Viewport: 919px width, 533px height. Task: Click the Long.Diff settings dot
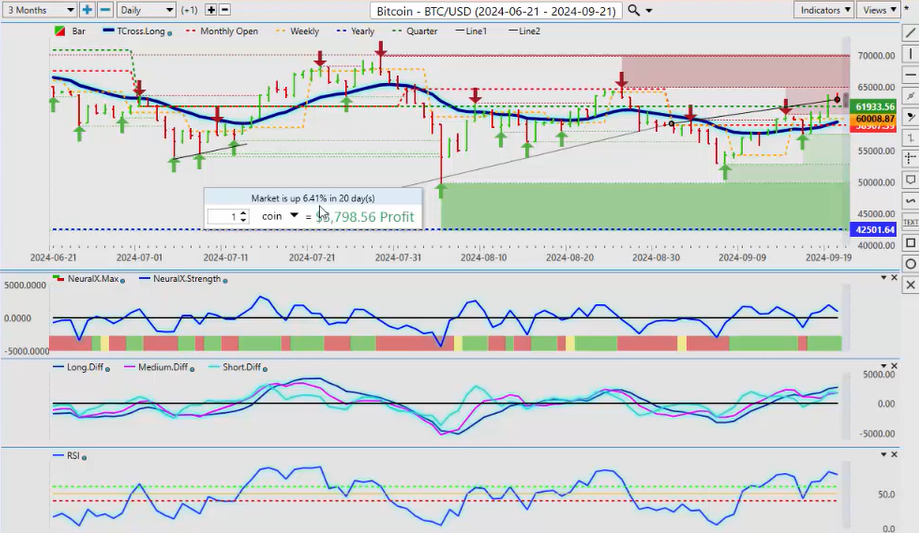[x=107, y=369]
